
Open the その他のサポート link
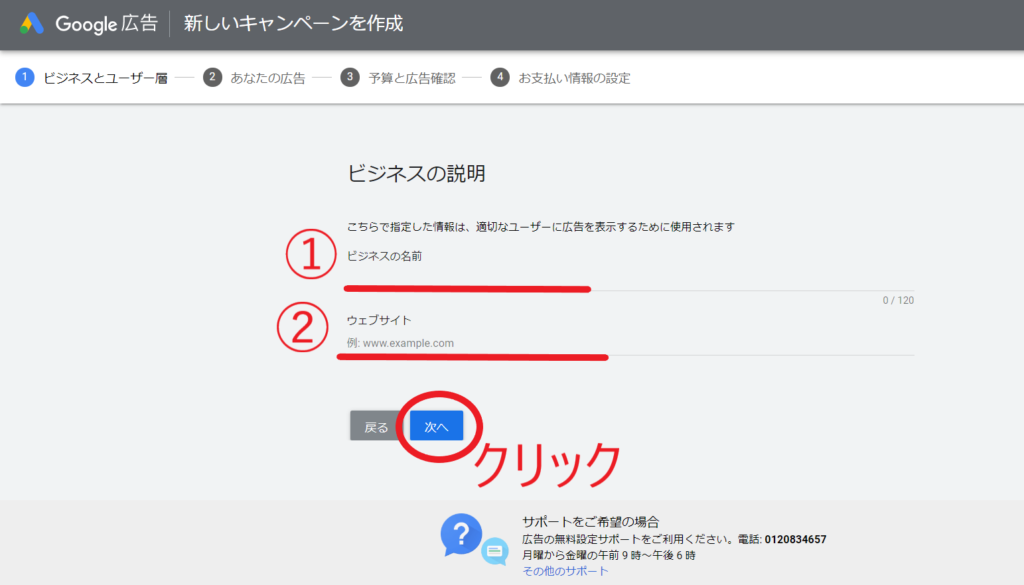click(x=565, y=571)
